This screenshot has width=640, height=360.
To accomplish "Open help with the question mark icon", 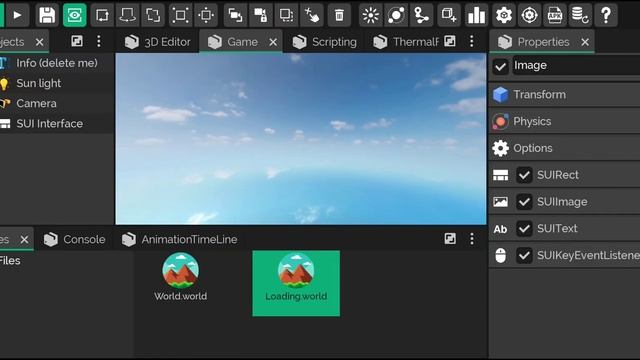I will tap(606, 16).
